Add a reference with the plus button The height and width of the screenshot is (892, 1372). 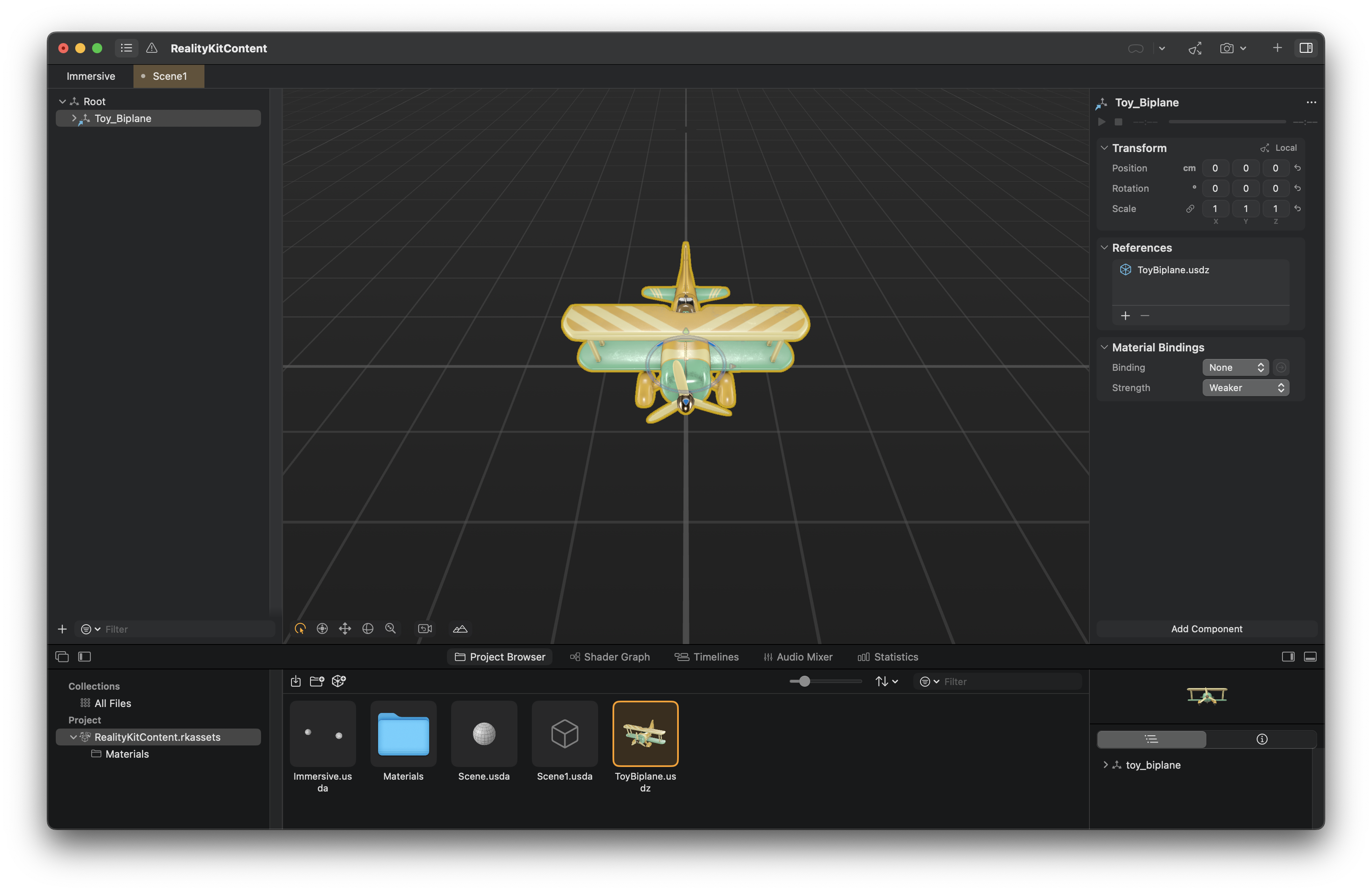coord(1125,315)
